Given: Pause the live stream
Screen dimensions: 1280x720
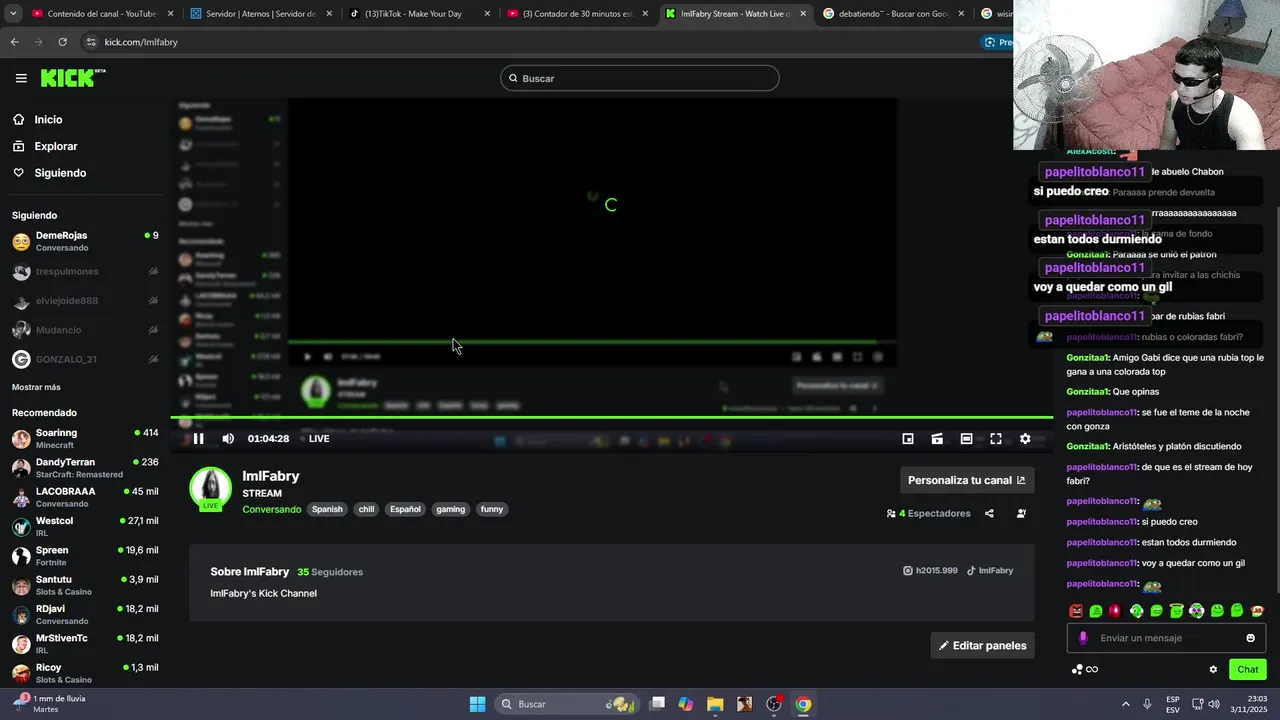Looking at the screenshot, I should point(198,438).
